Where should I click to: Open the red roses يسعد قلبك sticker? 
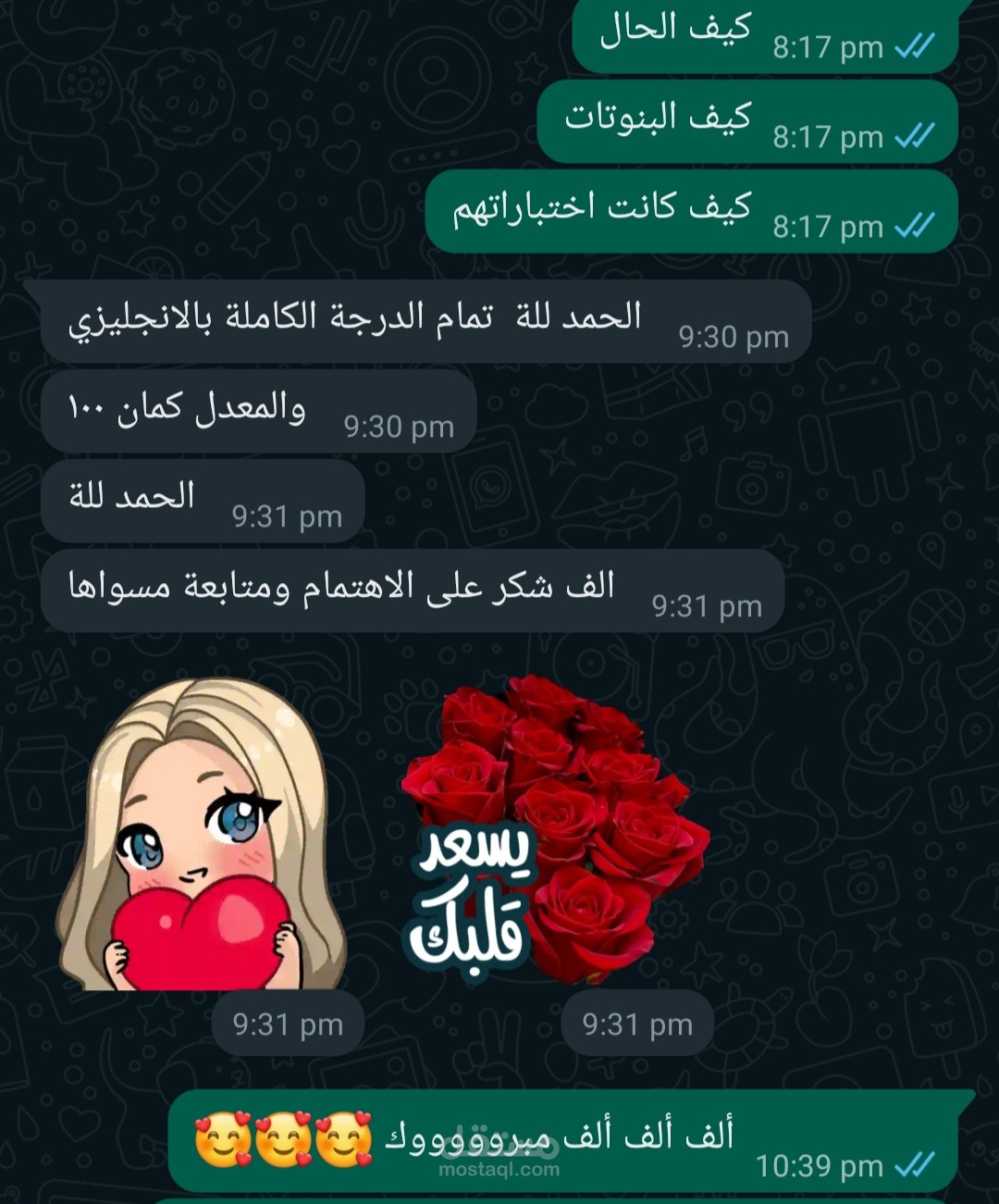(555, 829)
